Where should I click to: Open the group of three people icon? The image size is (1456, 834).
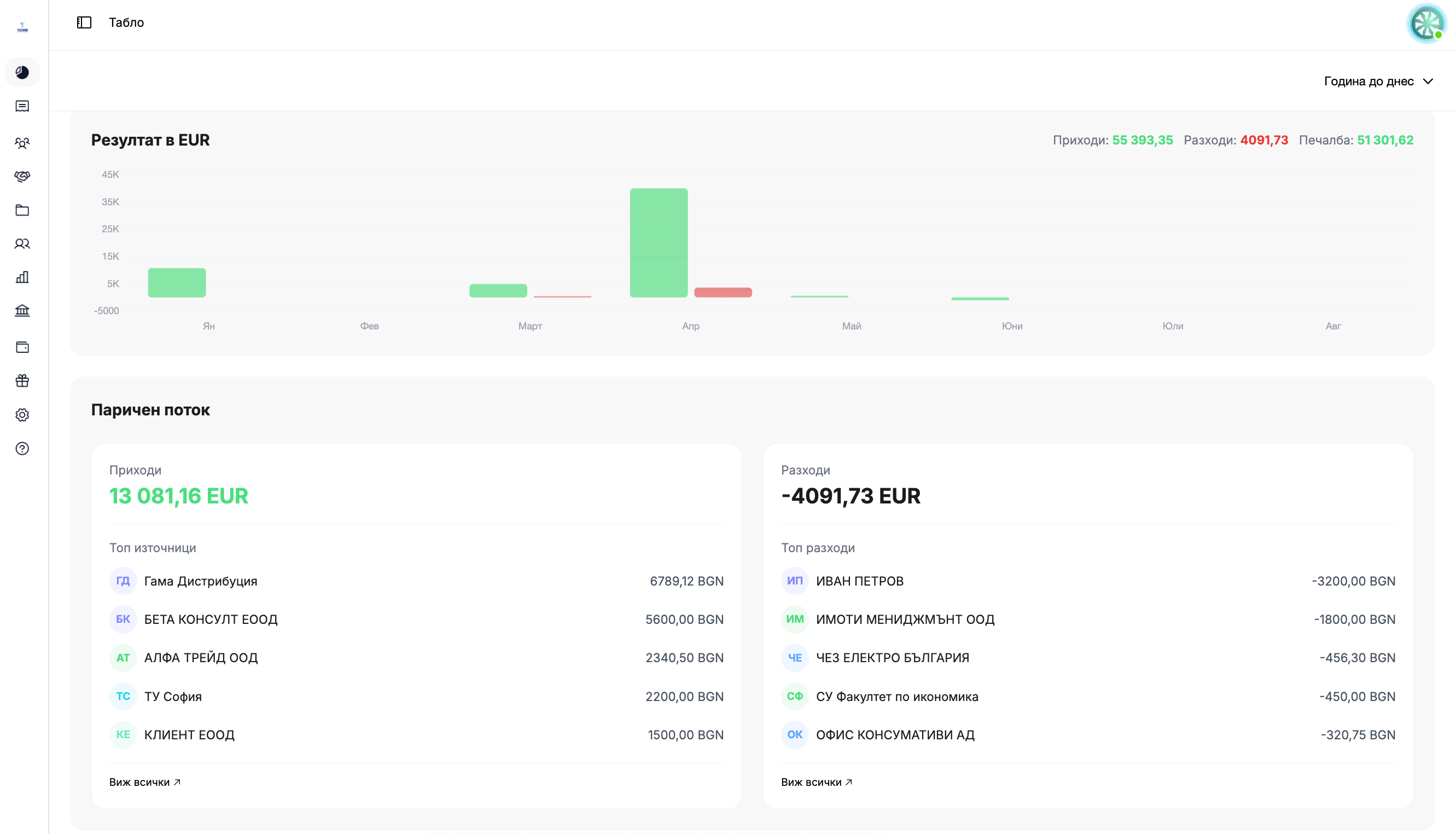pos(22,143)
